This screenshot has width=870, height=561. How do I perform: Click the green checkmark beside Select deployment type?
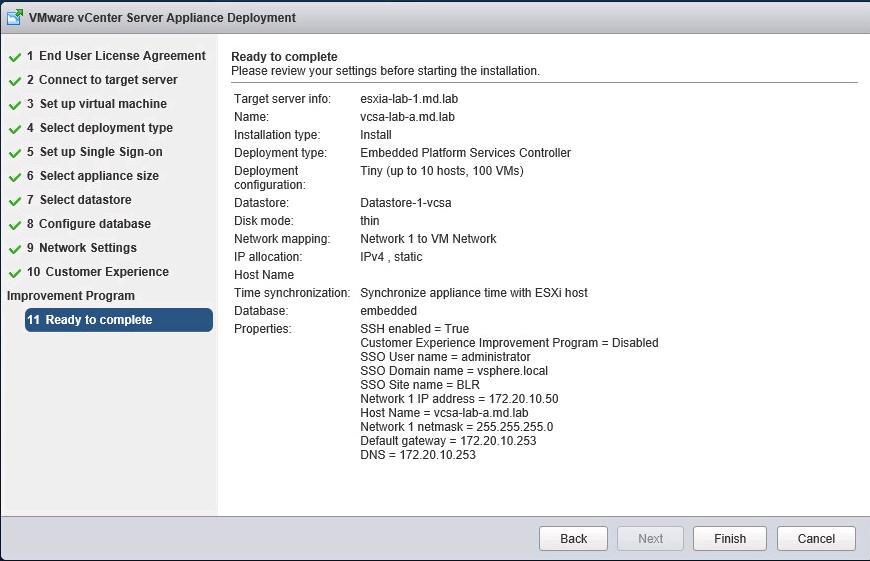(15, 129)
